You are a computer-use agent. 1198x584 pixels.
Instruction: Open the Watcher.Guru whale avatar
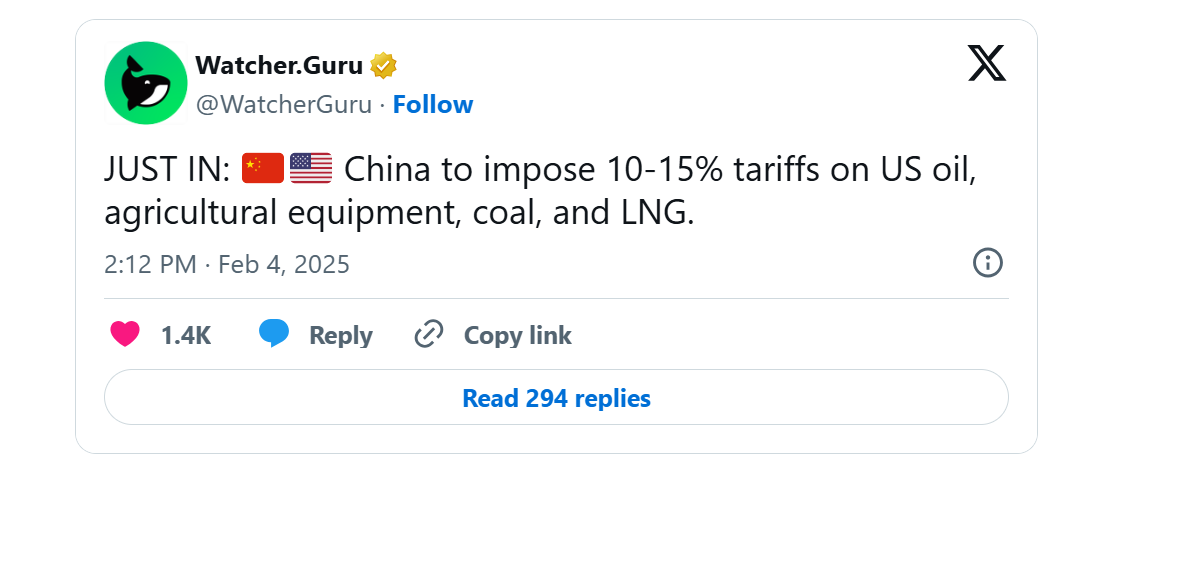146,83
